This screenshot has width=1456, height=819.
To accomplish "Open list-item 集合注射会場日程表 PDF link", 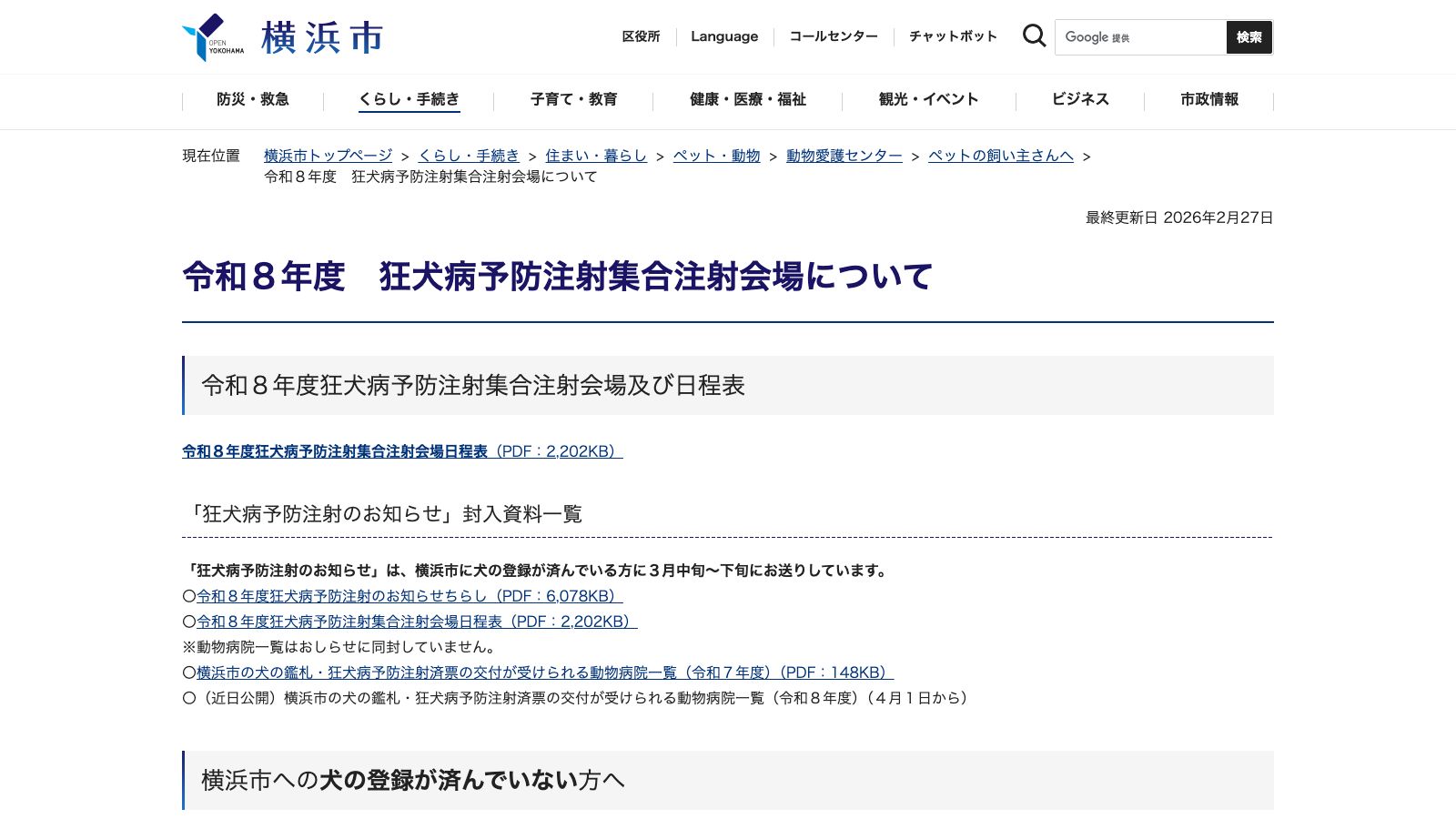I will [x=417, y=622].
